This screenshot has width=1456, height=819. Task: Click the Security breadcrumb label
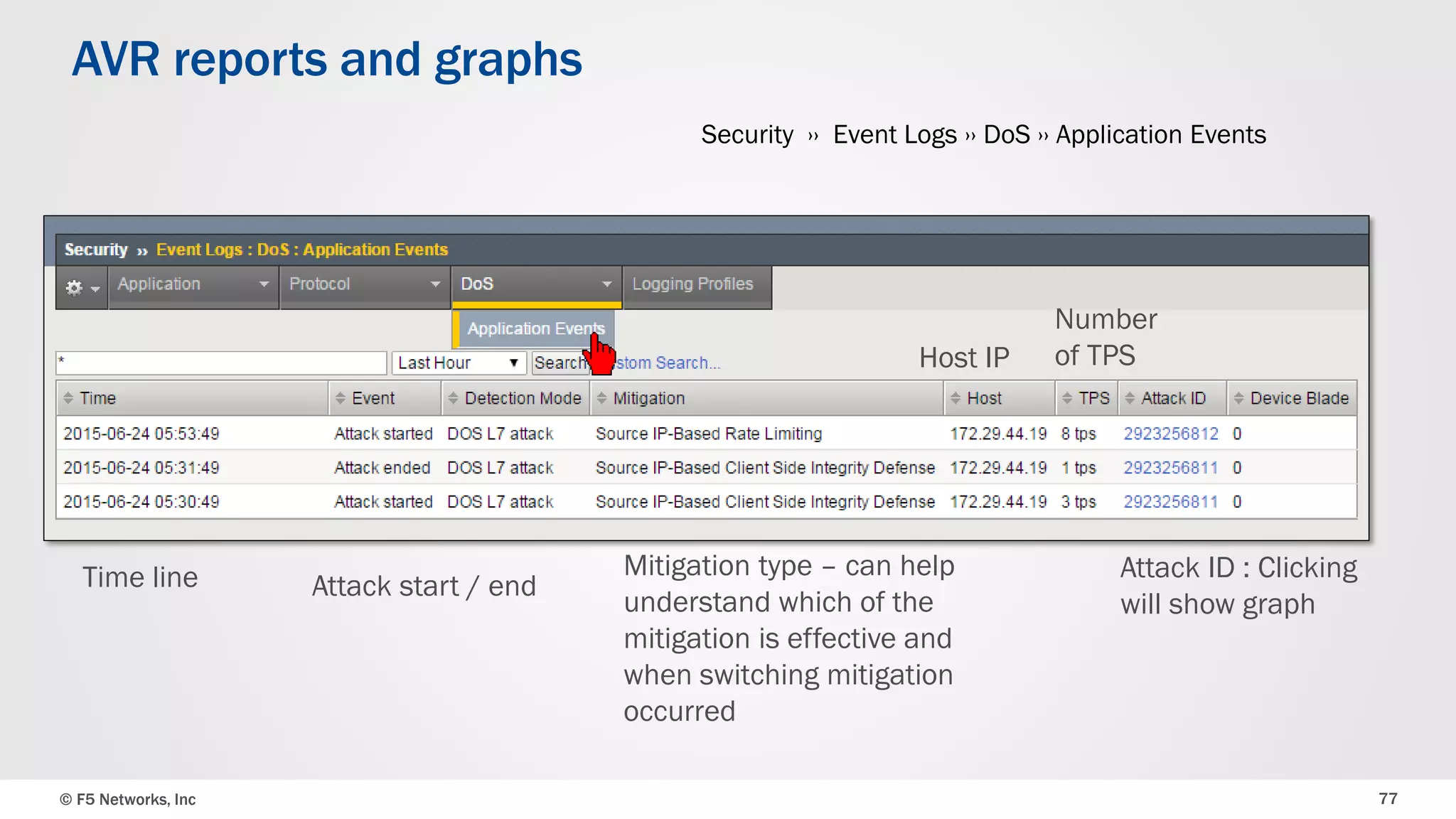(x=96, y=250)
